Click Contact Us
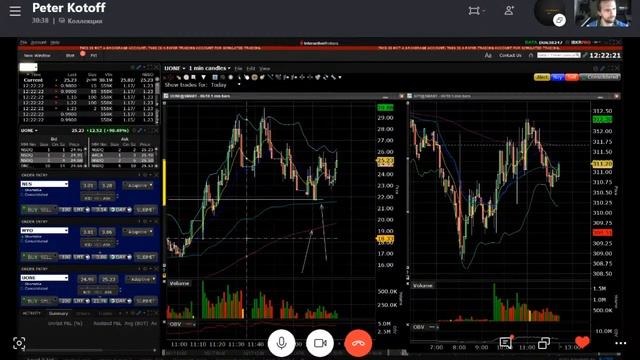640x360 pixels. (510, 56)
